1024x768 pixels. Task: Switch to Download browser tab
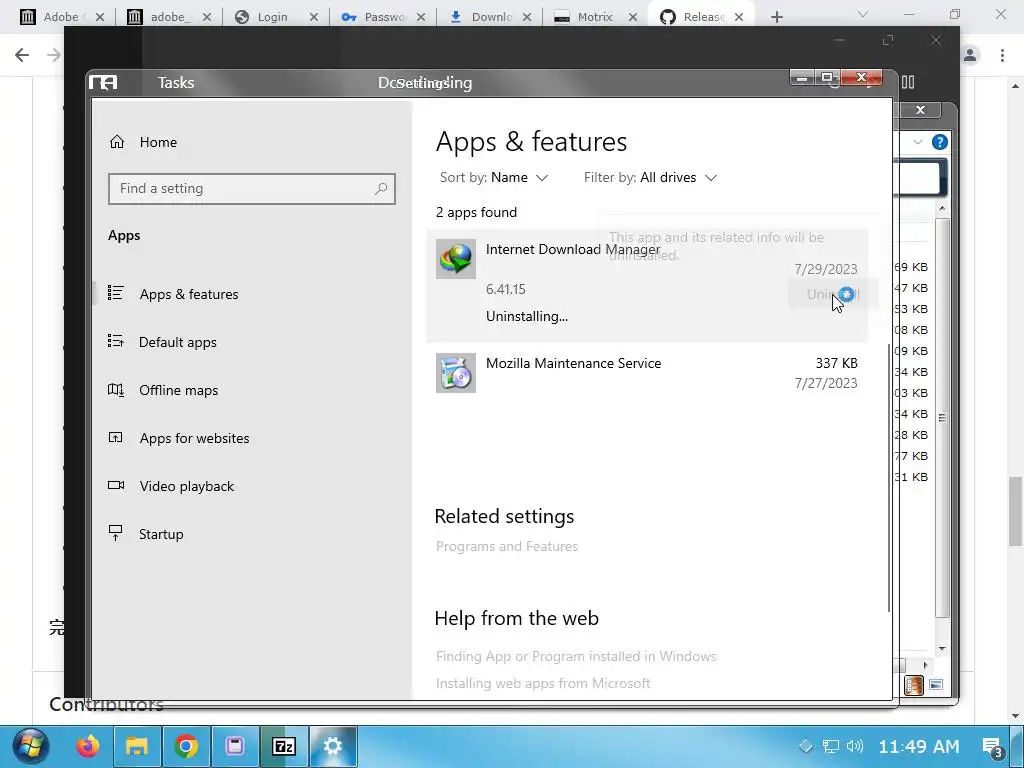coord(491,17)
